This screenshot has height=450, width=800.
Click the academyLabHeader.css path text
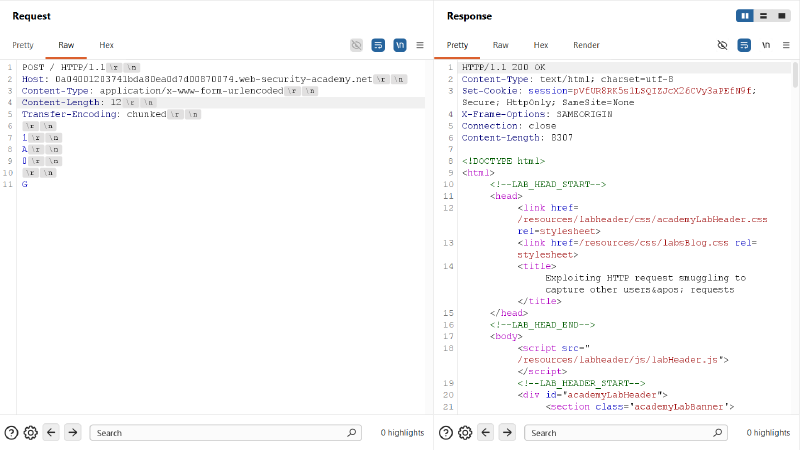point(642,219)
